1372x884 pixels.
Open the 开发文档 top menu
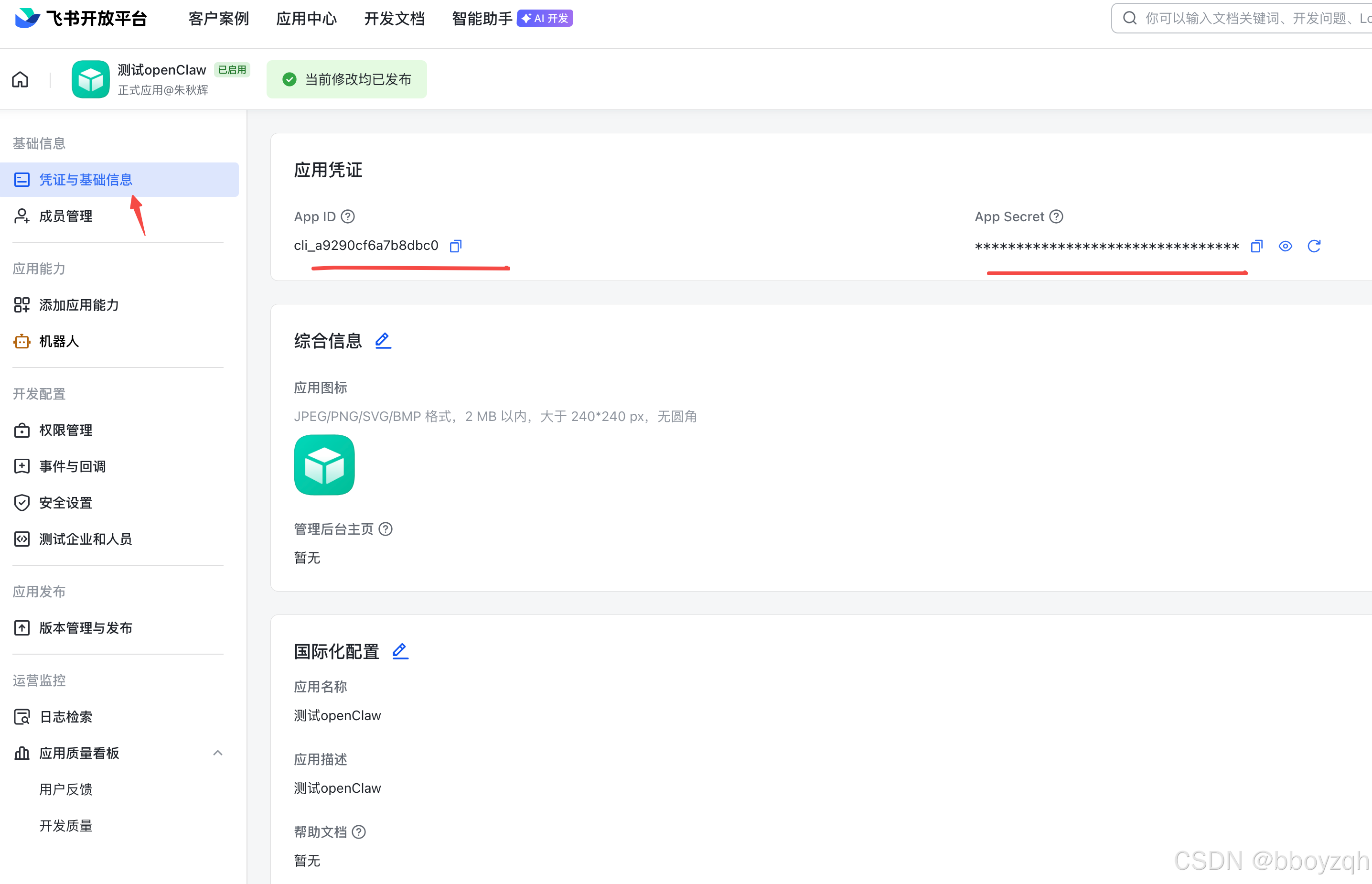pyautogui.click(x=394, y=18)
